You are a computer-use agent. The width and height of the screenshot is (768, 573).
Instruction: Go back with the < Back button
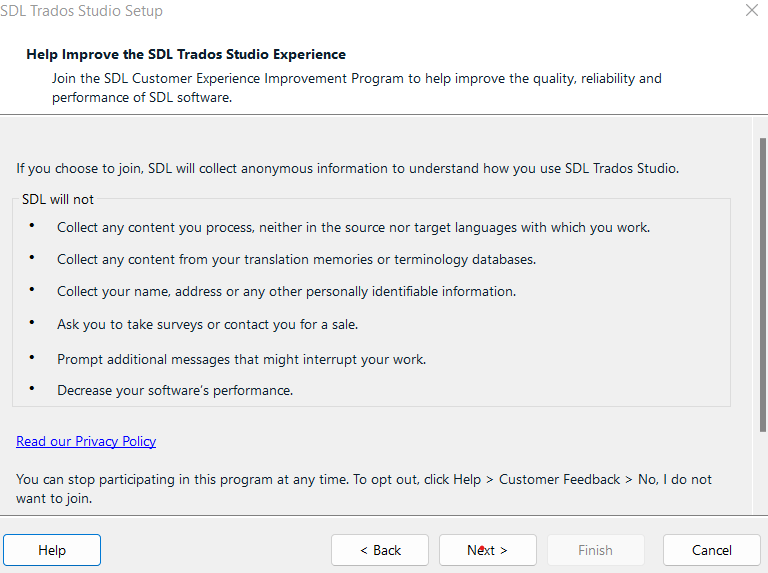click(x=380, y=550)
